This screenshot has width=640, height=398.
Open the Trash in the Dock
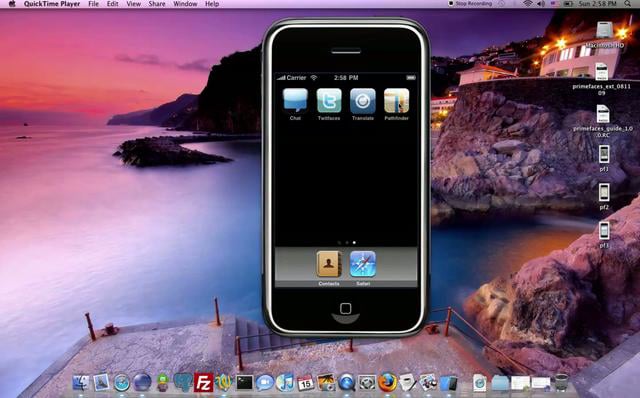pyautogui.click(x=561, y=383)
